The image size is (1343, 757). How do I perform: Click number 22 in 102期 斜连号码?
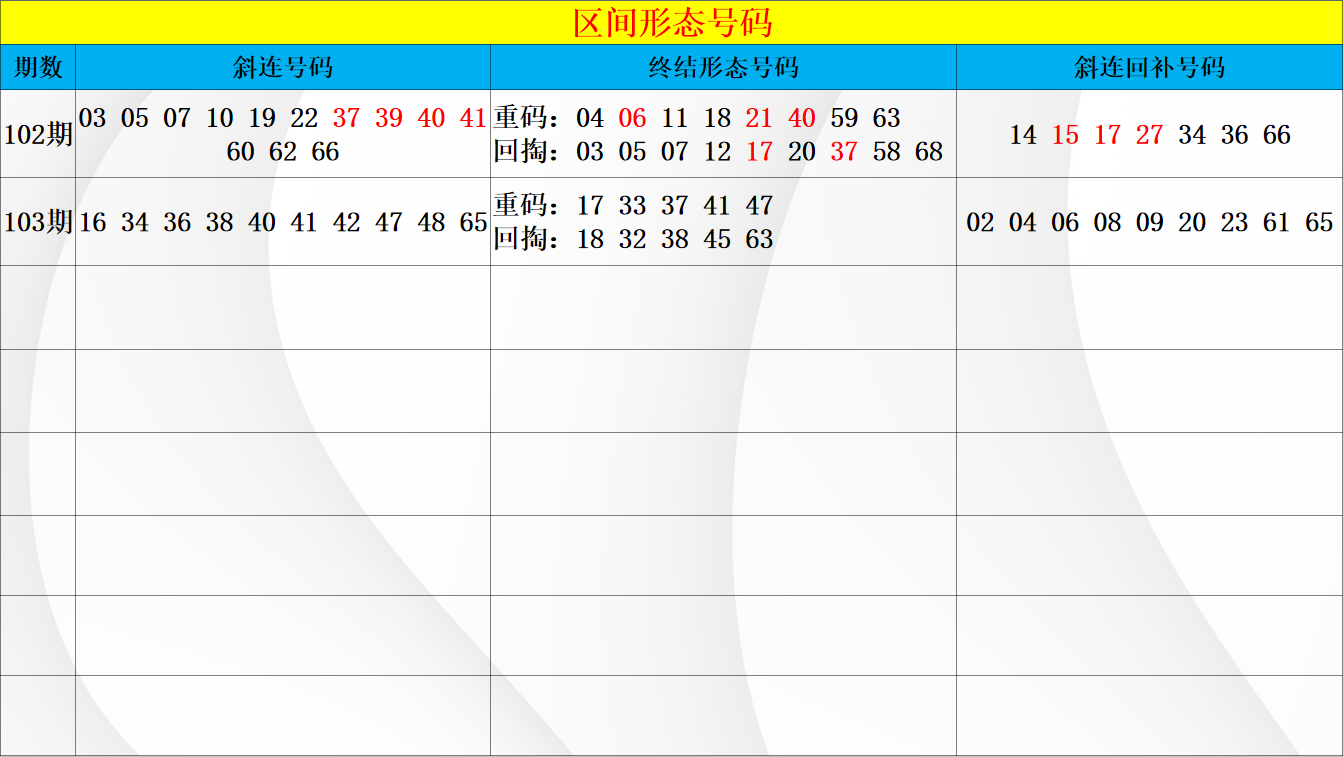pyautogui.click(x=304, y=118)
